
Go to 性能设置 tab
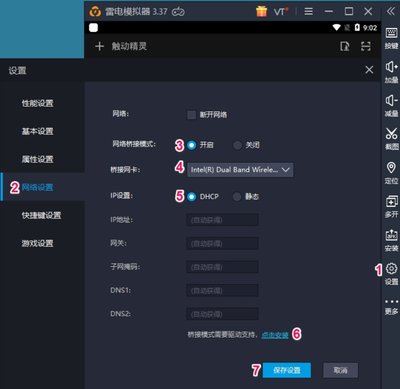point(42,103)
